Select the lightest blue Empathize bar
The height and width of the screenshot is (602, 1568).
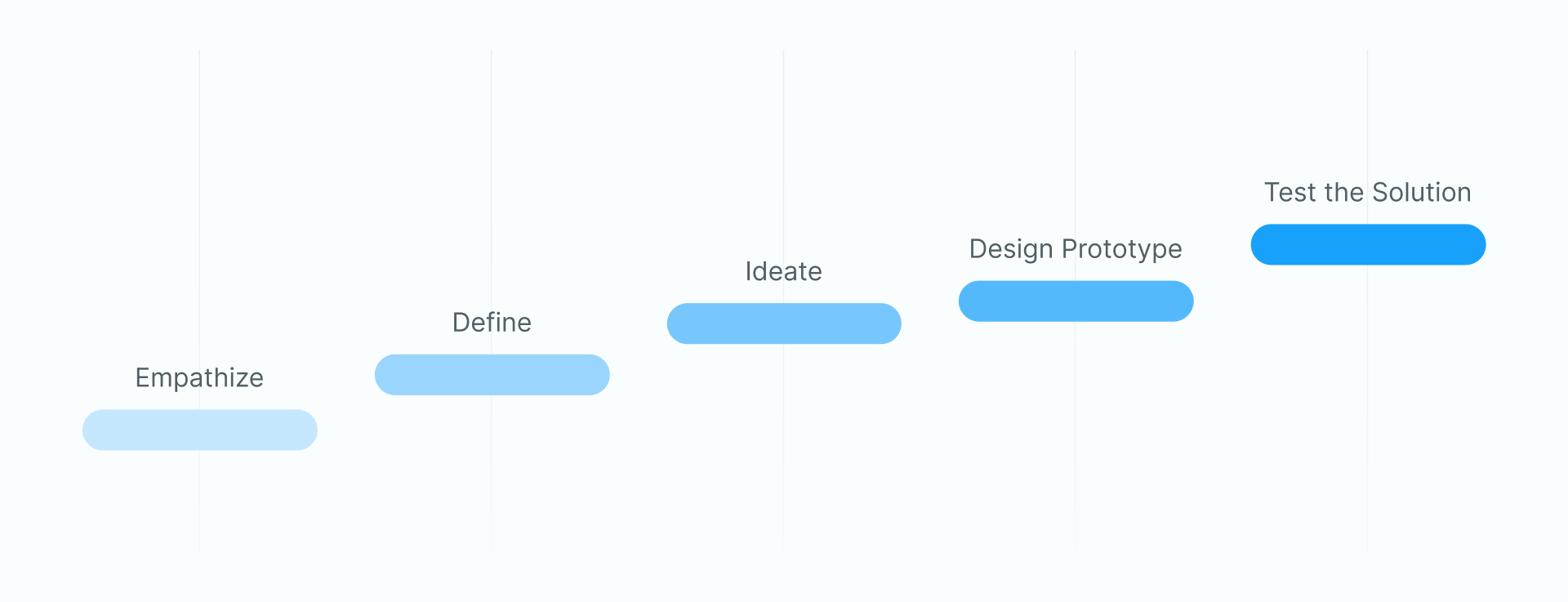(x=200, y=430)
